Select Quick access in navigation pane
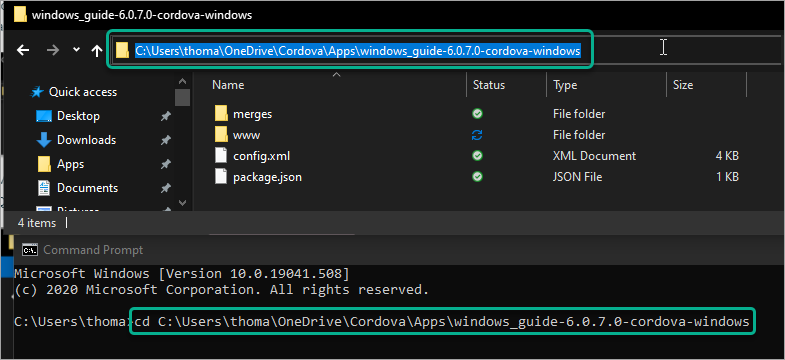785x360 pixels. click(74, 92)
